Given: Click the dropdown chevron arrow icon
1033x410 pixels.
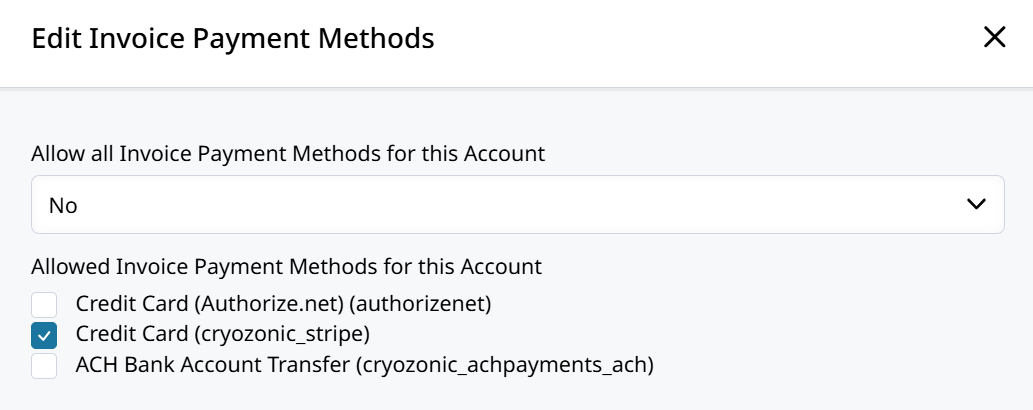Looking at the screenshot, I should [x=977, y=205].
